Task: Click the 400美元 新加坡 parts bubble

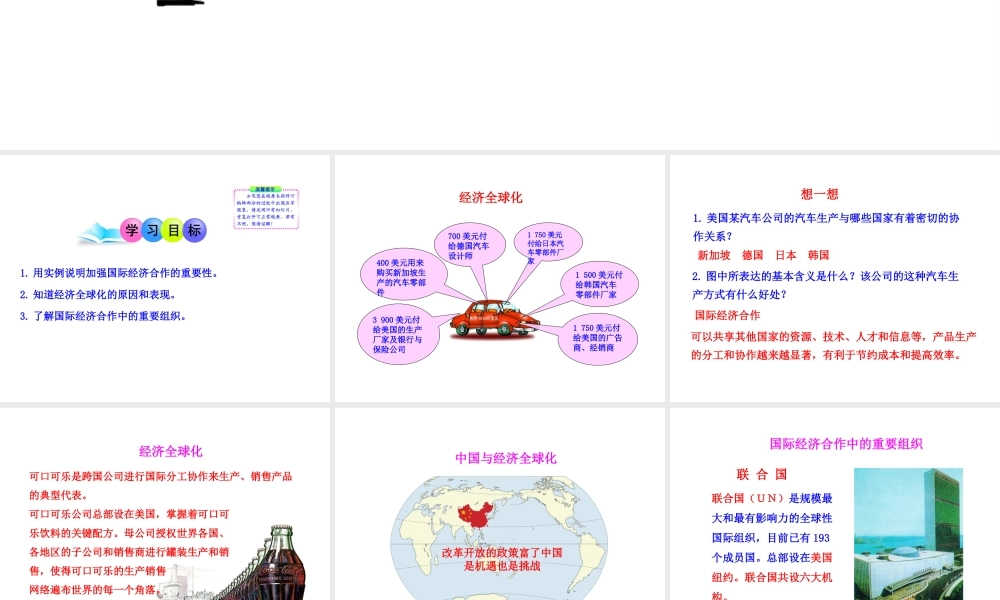Action: point(403,274)
